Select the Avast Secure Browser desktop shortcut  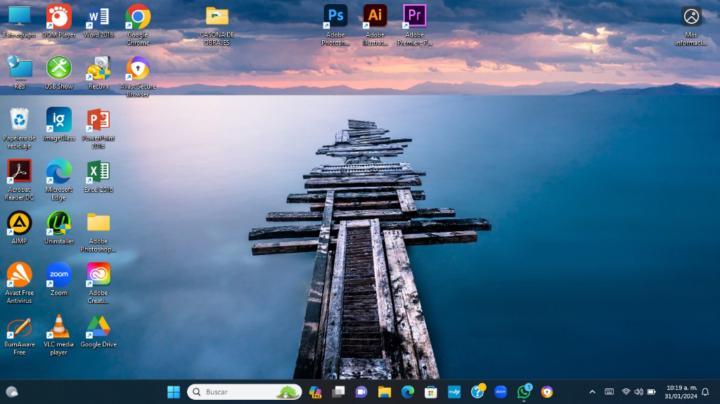point(138,76)
